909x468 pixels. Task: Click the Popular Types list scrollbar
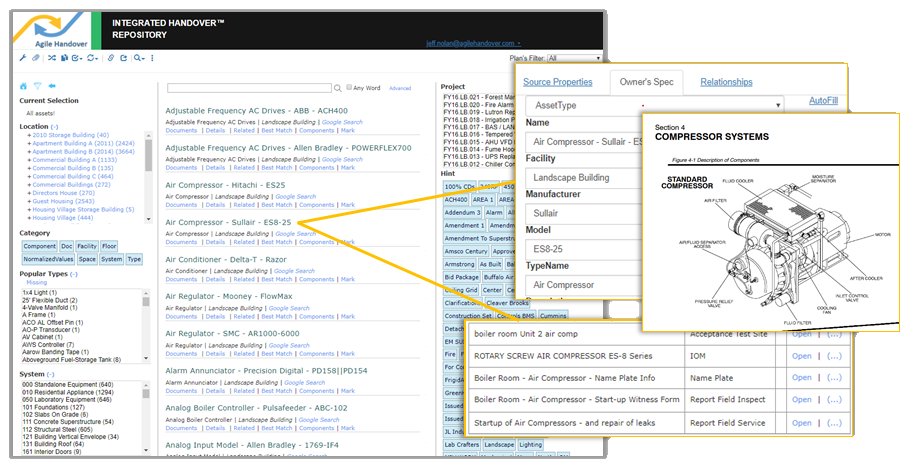pyautogui.click(x=146, y=326)
